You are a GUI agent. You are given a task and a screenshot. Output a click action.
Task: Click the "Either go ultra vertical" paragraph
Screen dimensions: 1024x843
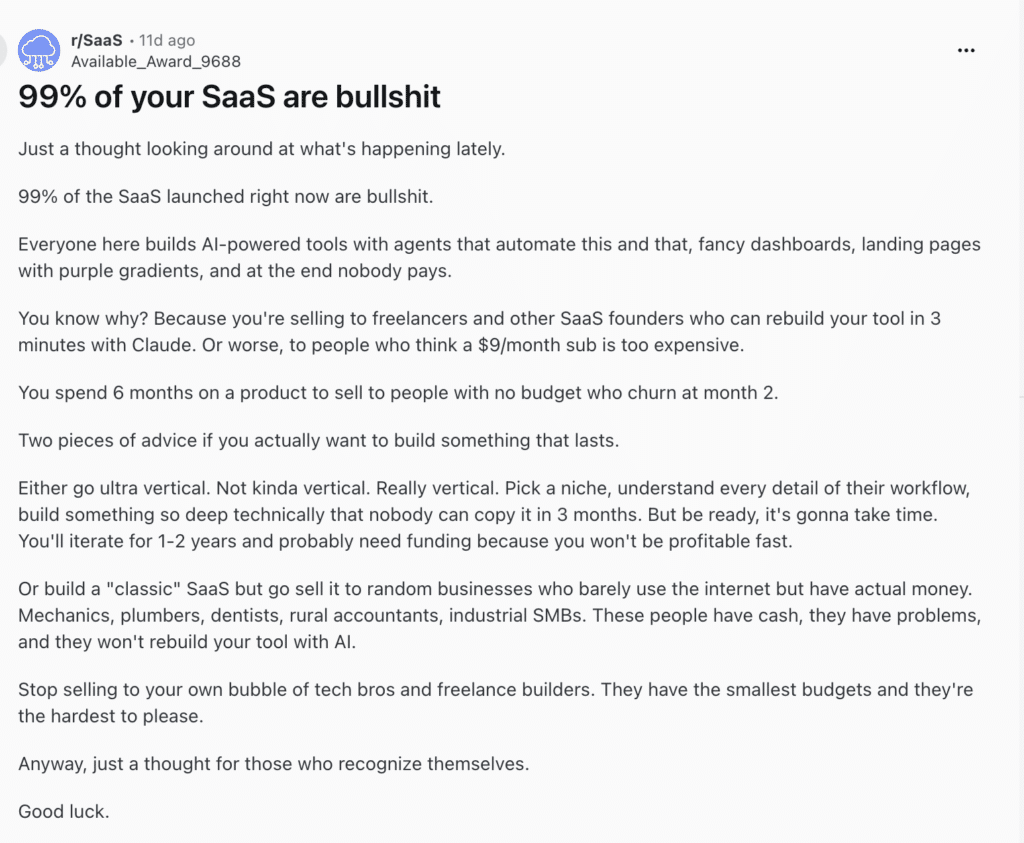click(494, 515)
